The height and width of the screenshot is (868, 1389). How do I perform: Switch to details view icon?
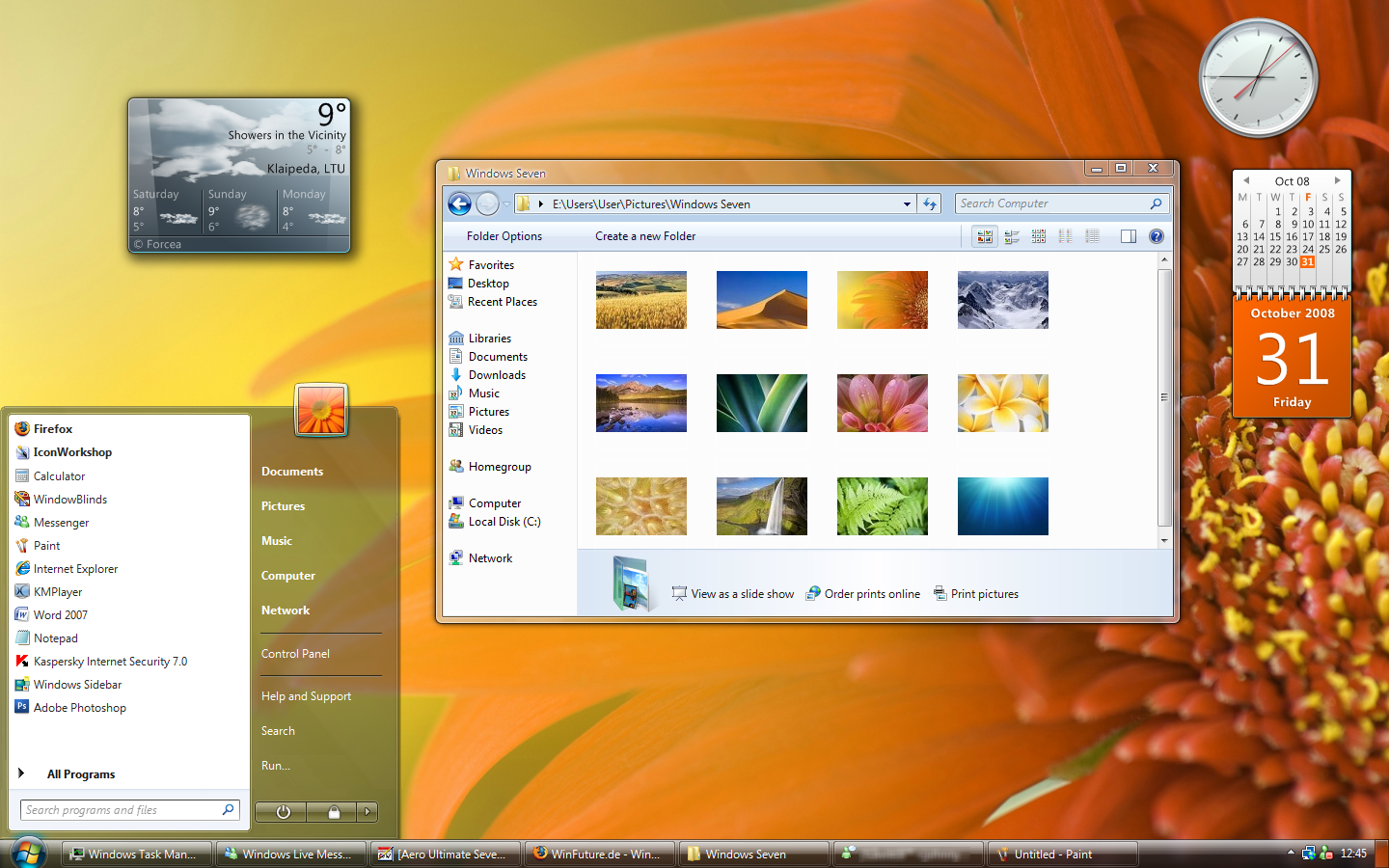click(1093, 236)
